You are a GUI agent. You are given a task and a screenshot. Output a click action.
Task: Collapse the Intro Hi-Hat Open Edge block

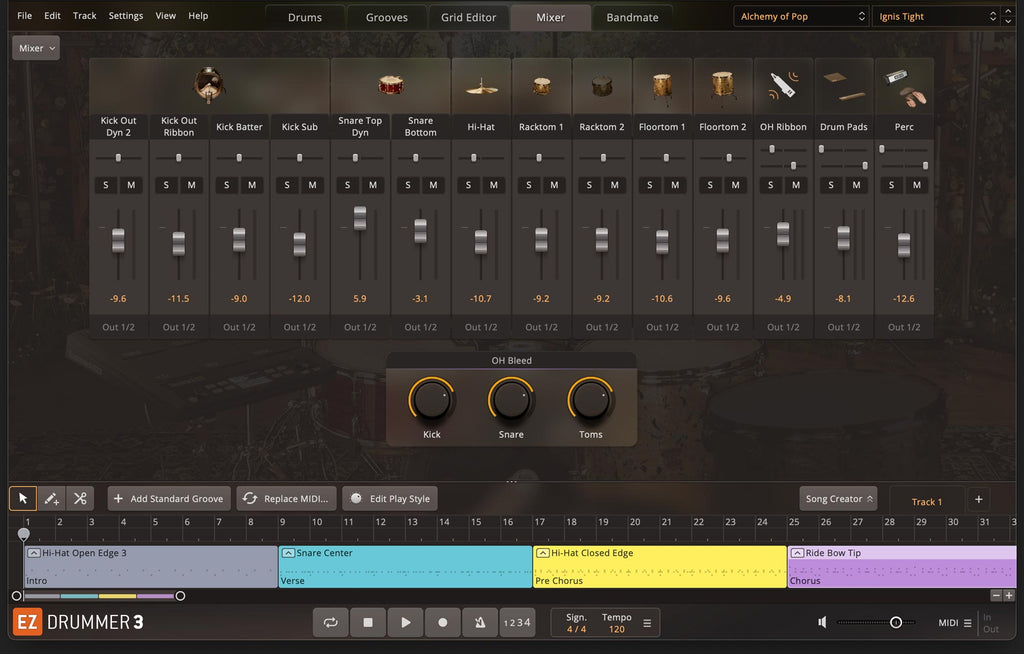click(x=34, y=553)
